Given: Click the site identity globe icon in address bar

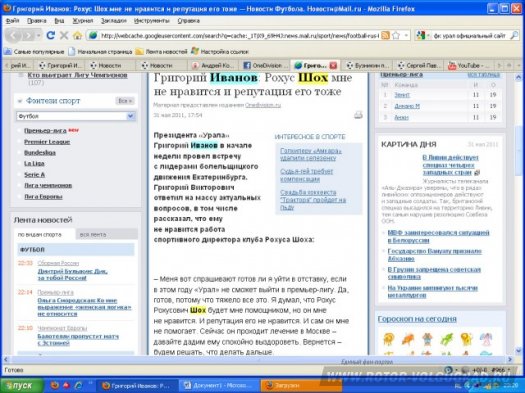Looking at the screenshot, I should [93, 35].
